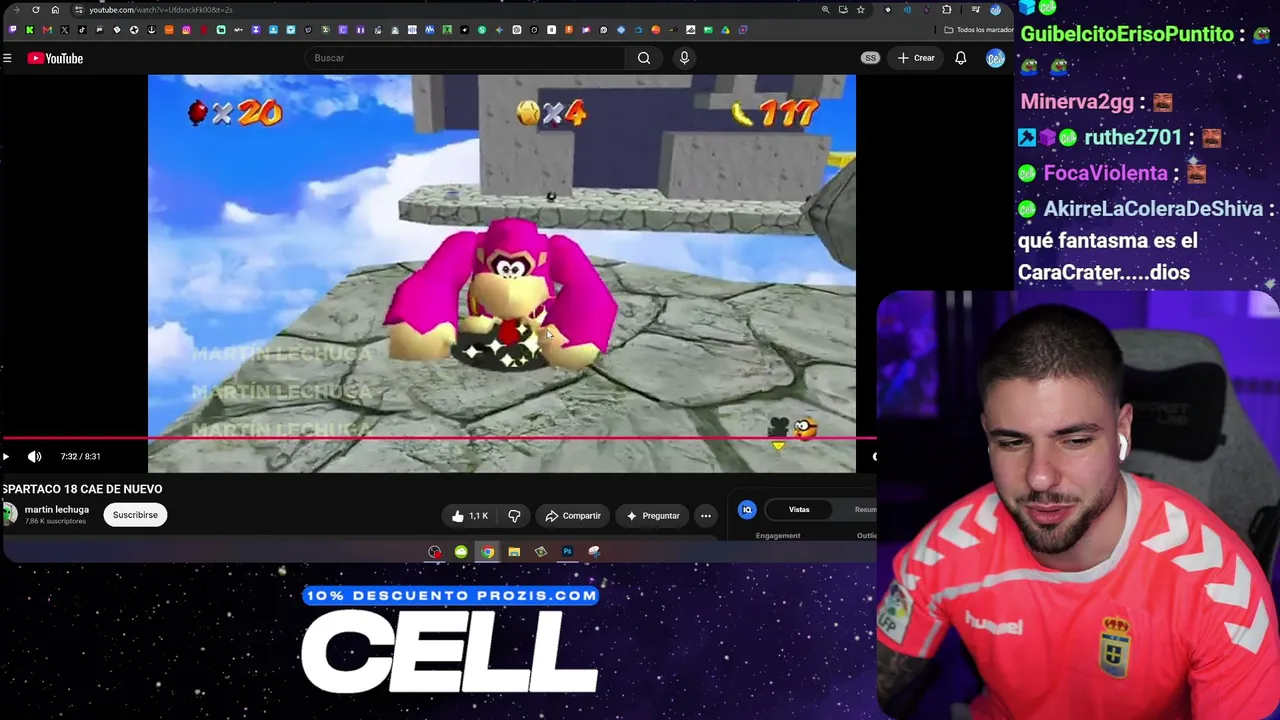The width and height of the screenshot is (1280, 720).
Task: Open YouTube notifications bell
Action: pos(960,58)
